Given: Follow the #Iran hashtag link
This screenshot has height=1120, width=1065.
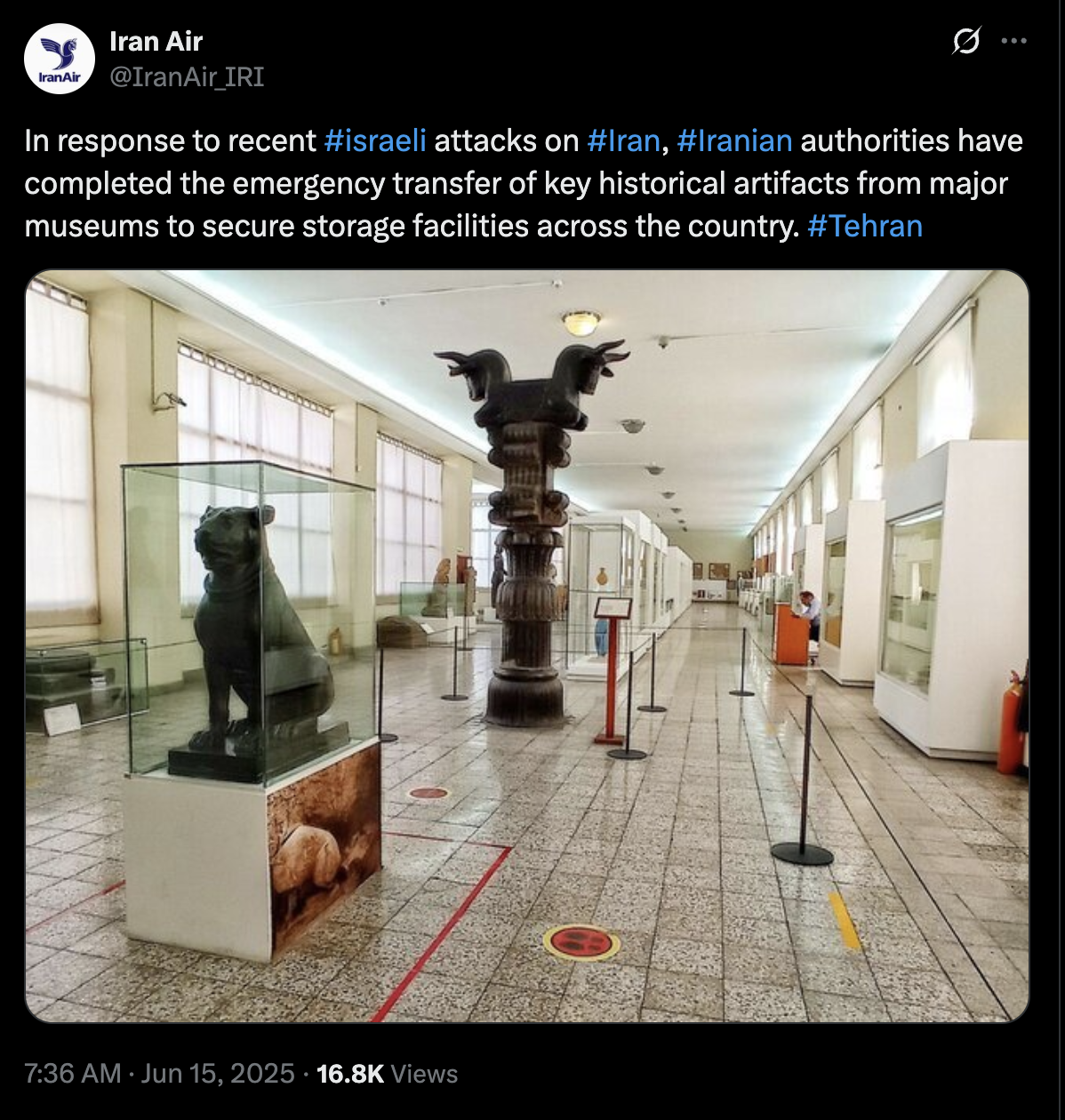Looking at the screenshot, I should (x=623, y=140).
